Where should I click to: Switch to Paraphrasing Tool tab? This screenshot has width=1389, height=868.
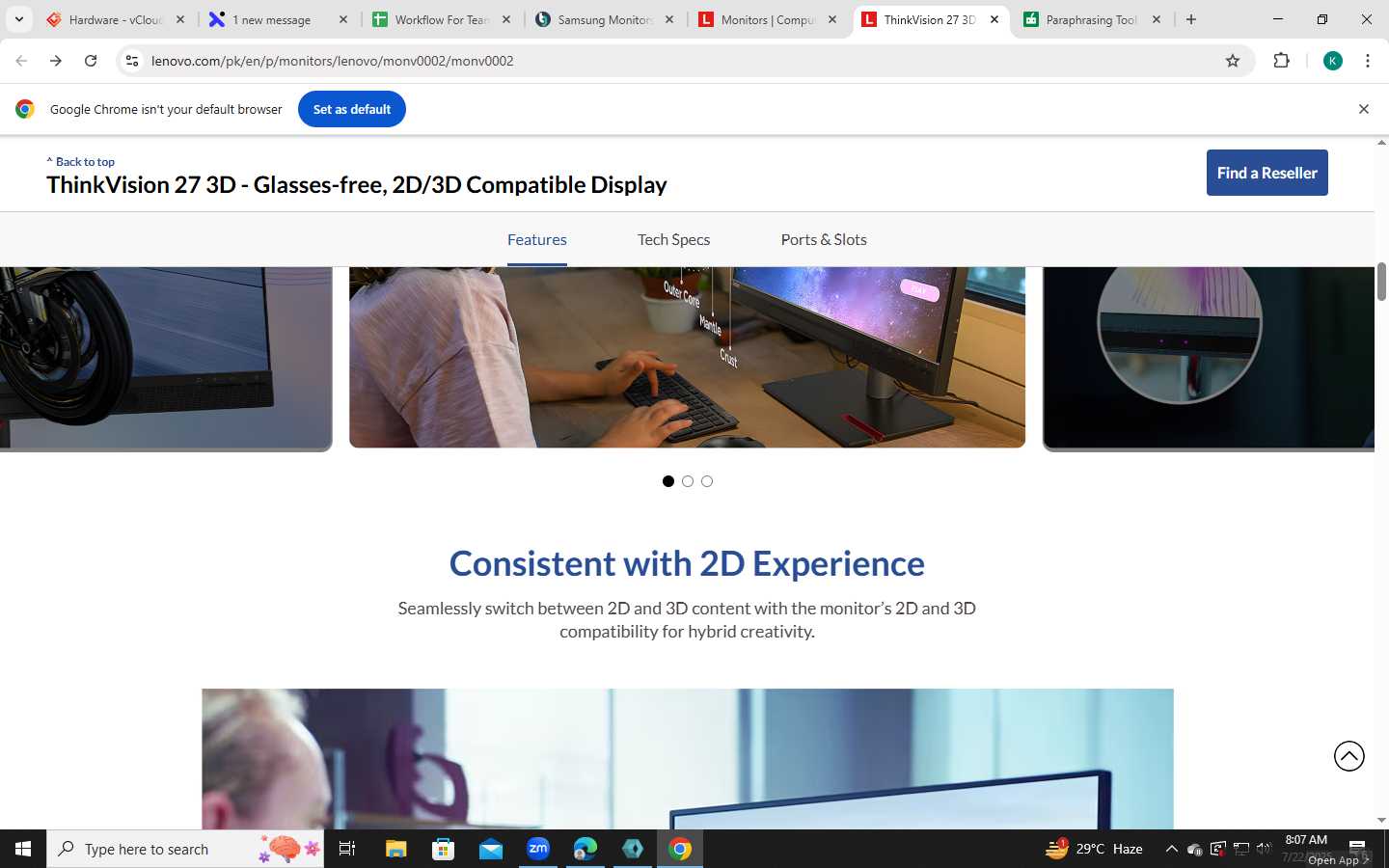tap(1093, 19)
